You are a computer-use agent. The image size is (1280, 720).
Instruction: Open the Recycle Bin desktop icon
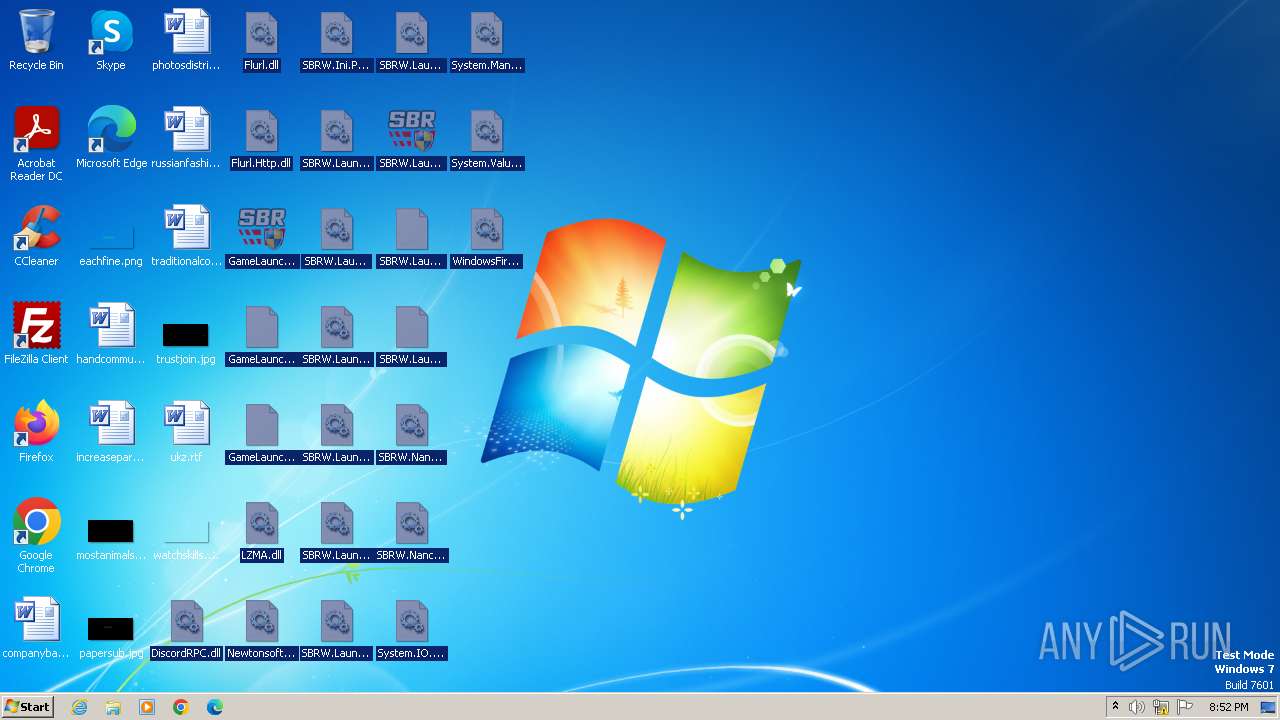(x=36, y=41)
